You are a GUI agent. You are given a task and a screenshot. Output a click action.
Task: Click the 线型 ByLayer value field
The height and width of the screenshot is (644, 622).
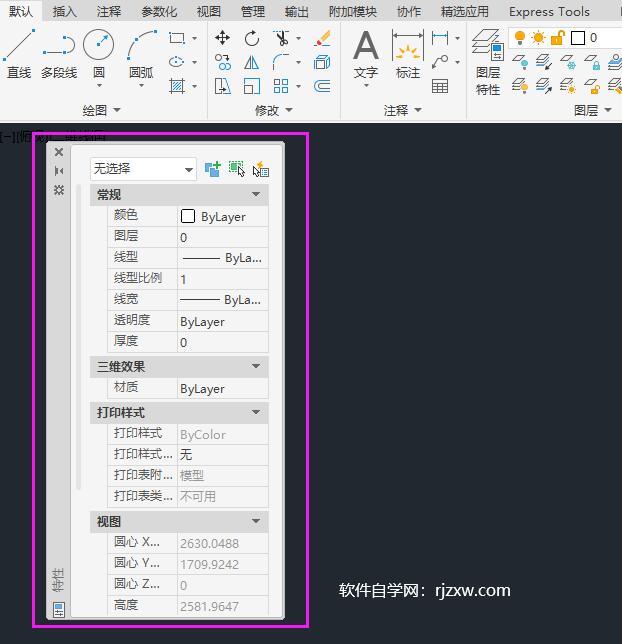[223, 258]
